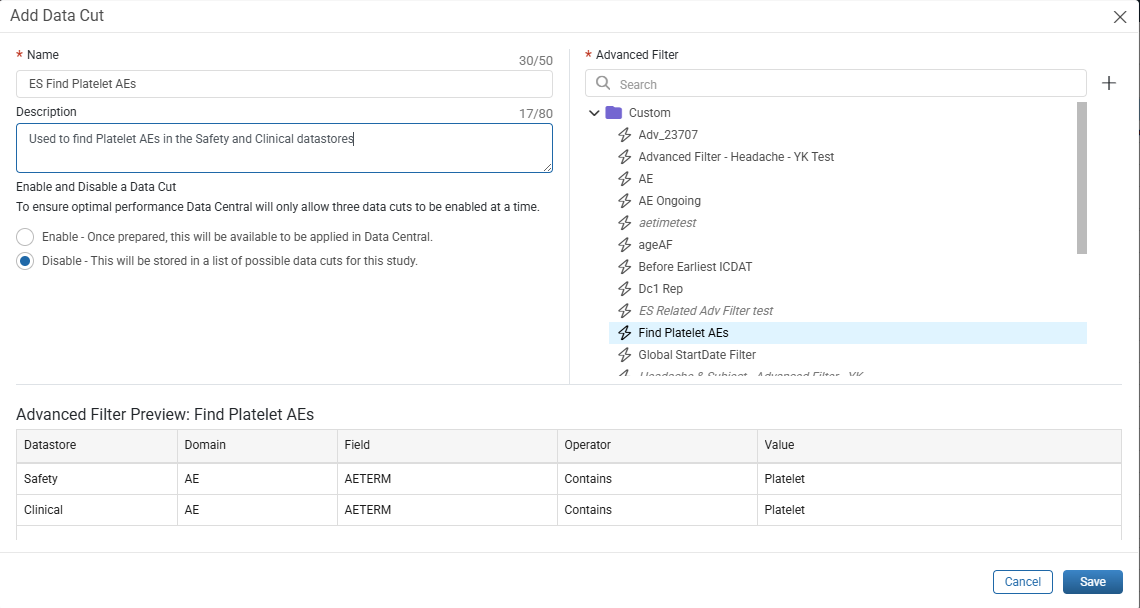Click the filter list scrollbar thumb
Image resolution: width=1140 pixels, height=608 pixels.
click(x=1082, y=178)
